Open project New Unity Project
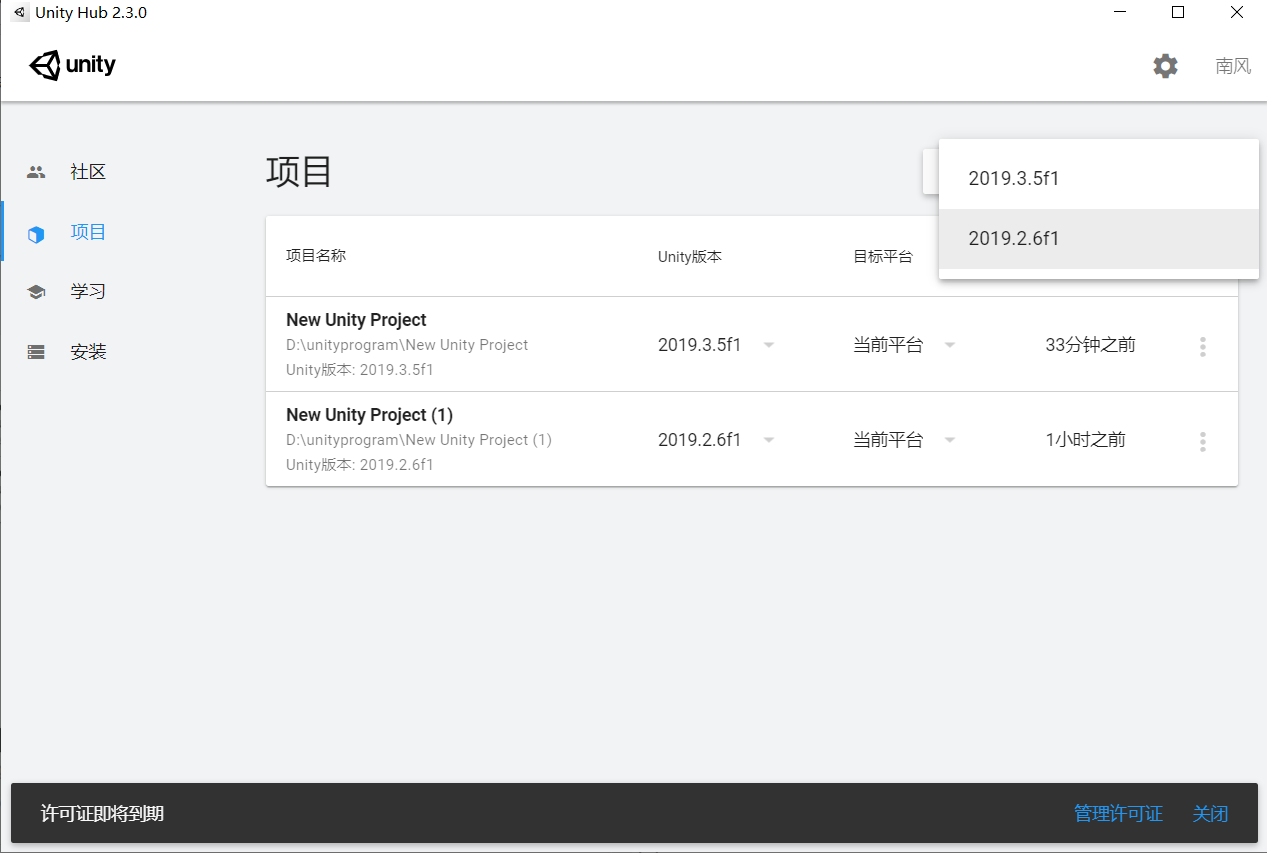 356,319
